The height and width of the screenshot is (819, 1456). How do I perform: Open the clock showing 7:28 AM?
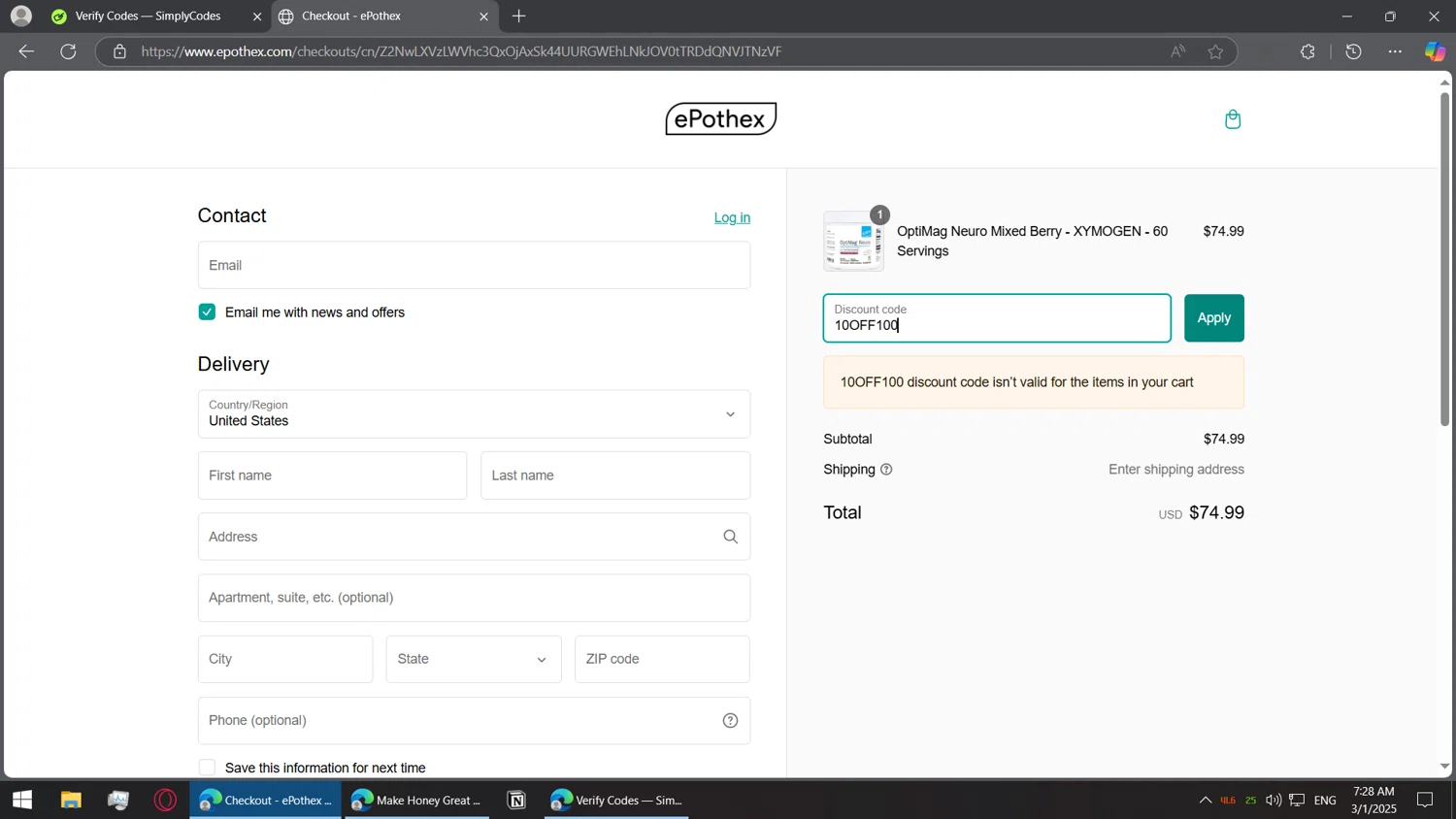tap(1373, 801)
